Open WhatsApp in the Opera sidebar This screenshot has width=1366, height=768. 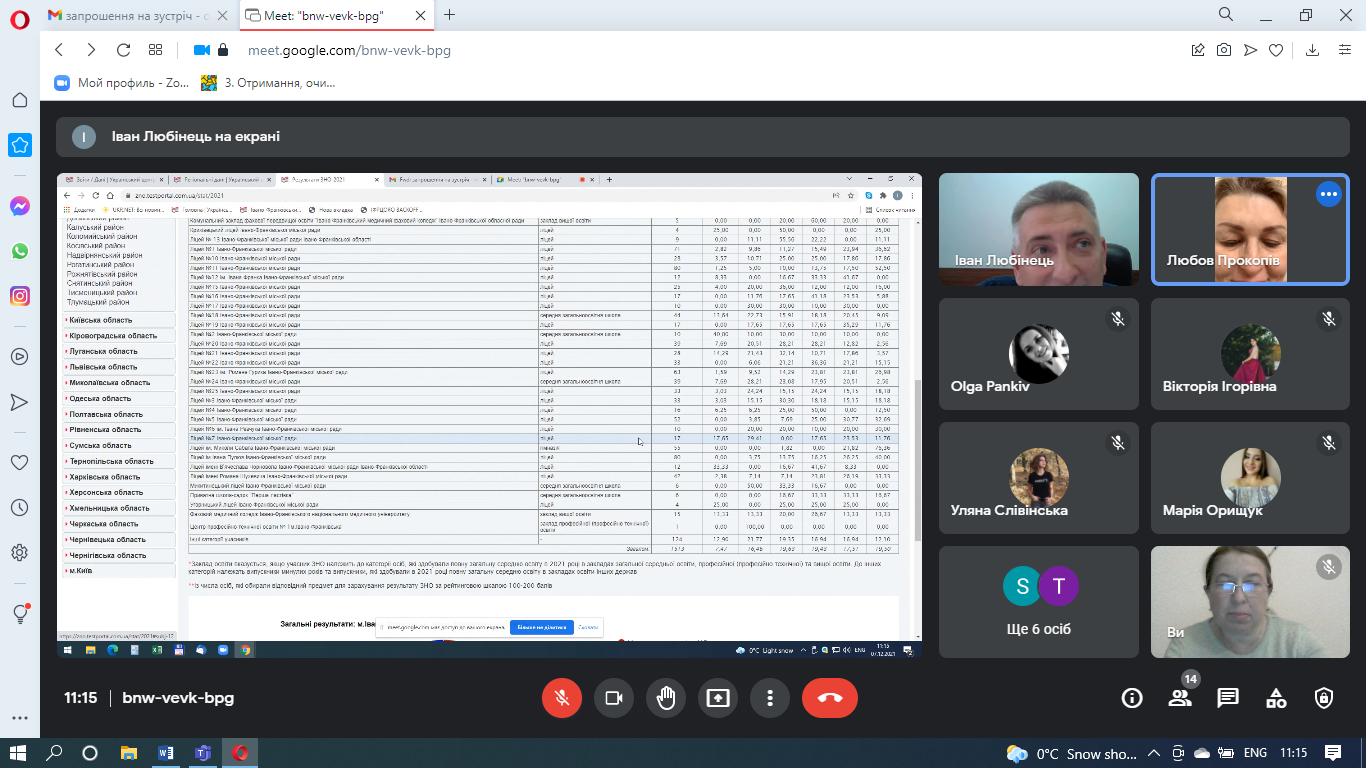click(19, 251)
